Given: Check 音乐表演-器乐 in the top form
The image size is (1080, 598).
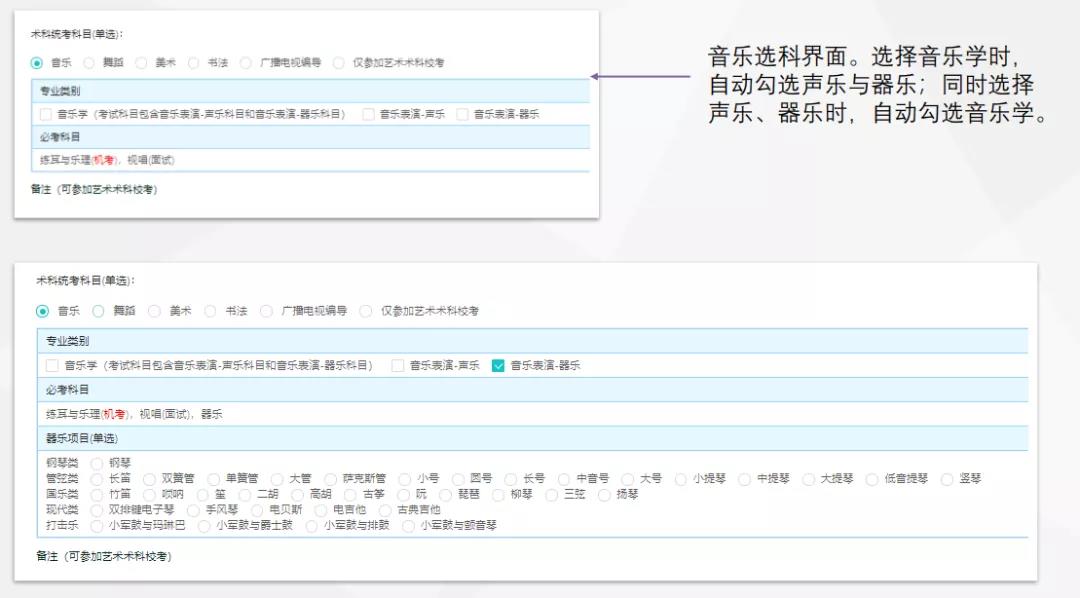Looking at the screenshot, I should [x=463, y=114].
